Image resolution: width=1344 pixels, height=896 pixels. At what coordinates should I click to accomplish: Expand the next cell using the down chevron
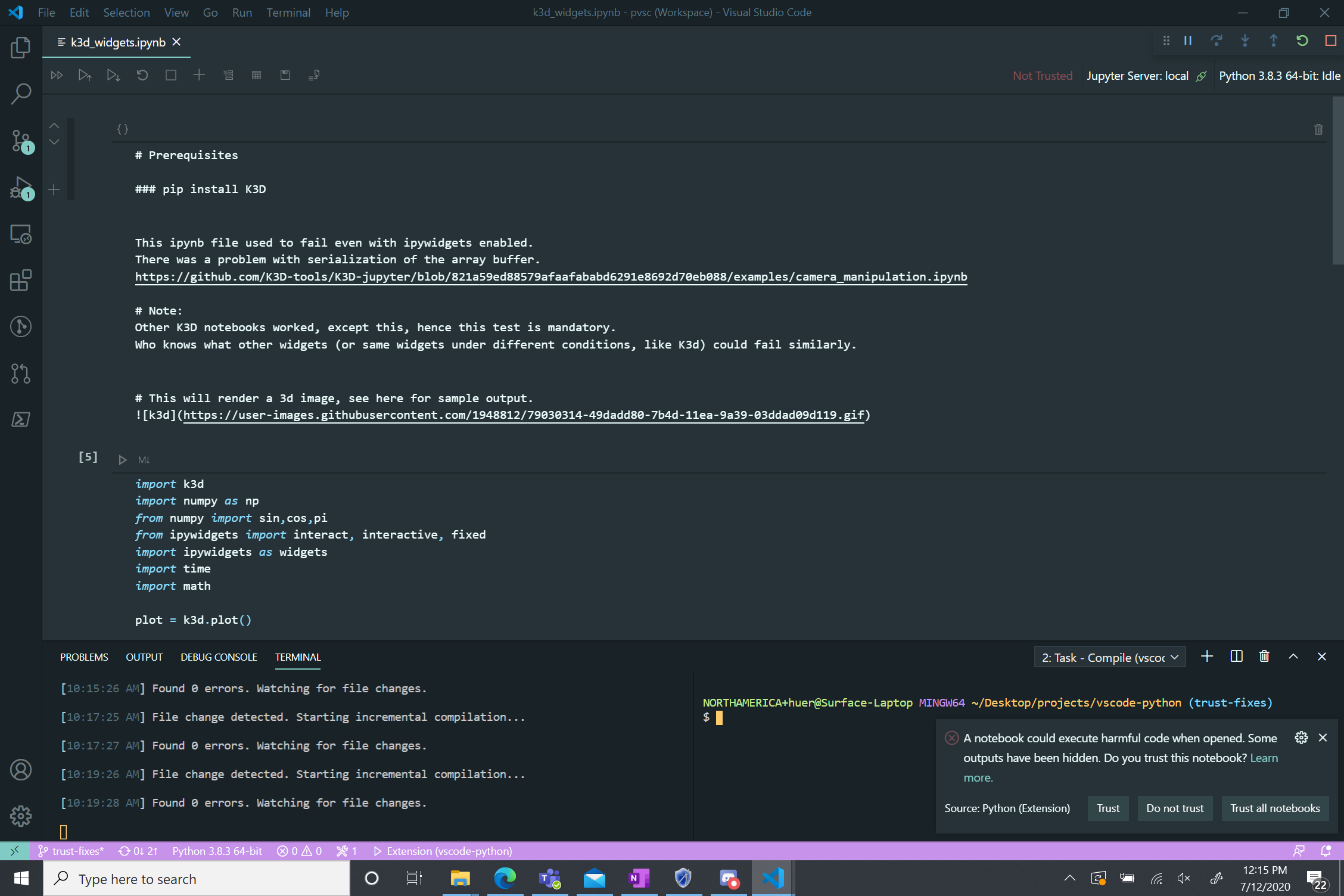tap(54, 142)
